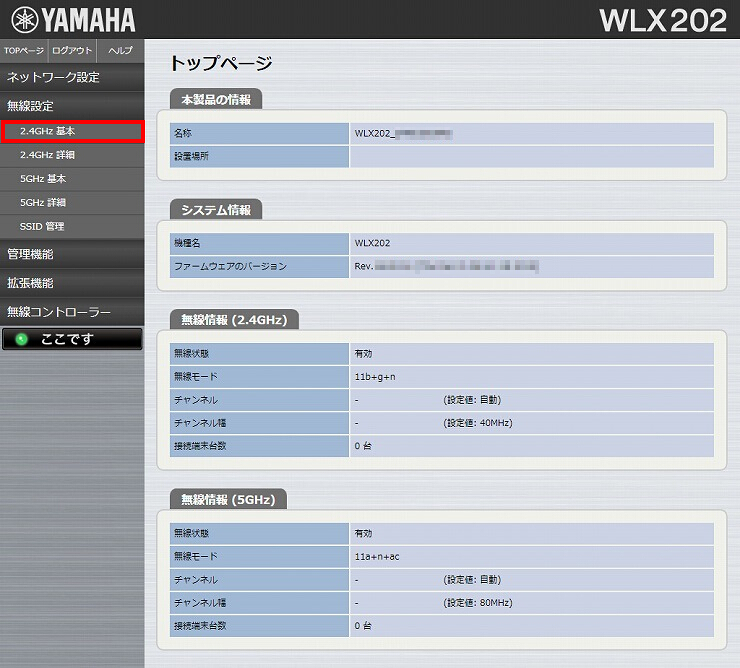Click the 名称 label cell
This screenshot has width=740, height=668.
(259, 134)
